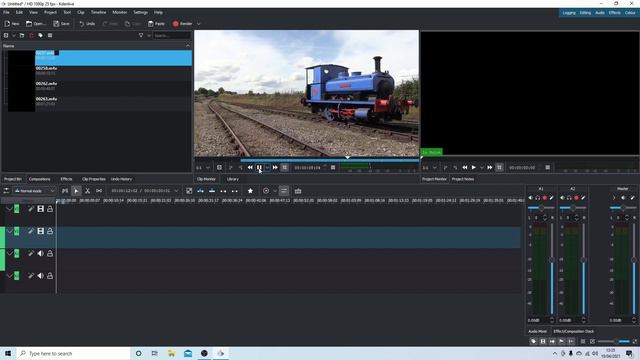640x360 pixels.
Task: Click the bin search field
Action: pyautogui.click(x=171, y=36)
